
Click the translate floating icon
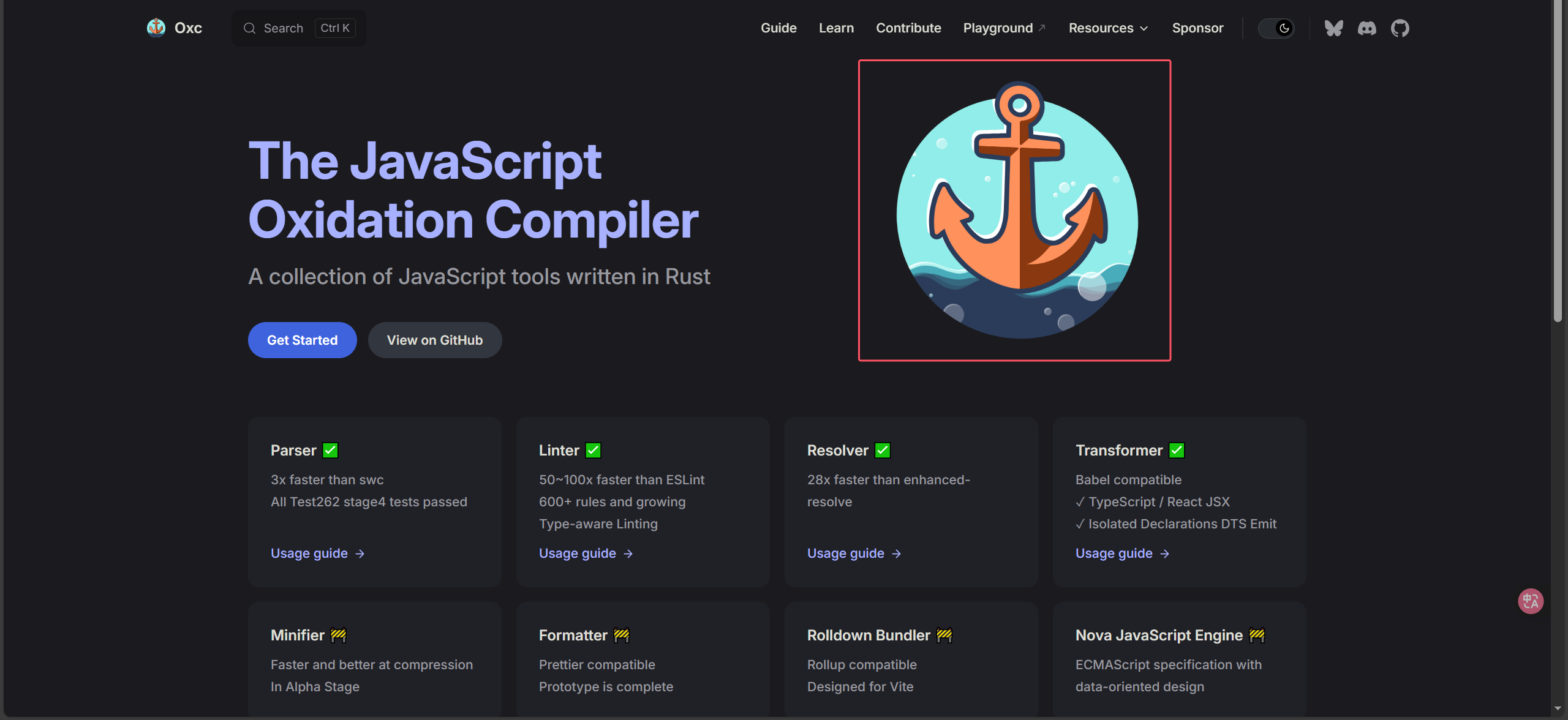pos(1530,601)
